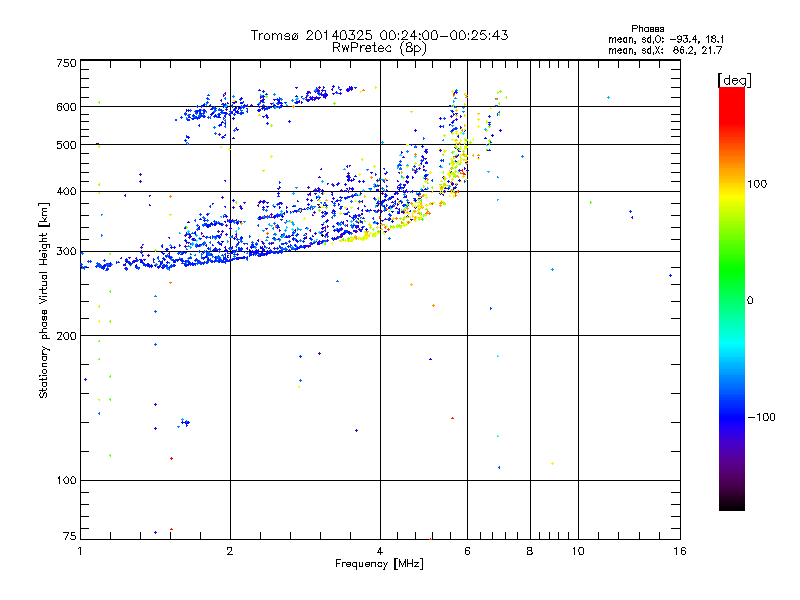The width and height of the screenshot is (800, 600).
Task: Click colorbar tick label 0
Action: tap(750, 301)
